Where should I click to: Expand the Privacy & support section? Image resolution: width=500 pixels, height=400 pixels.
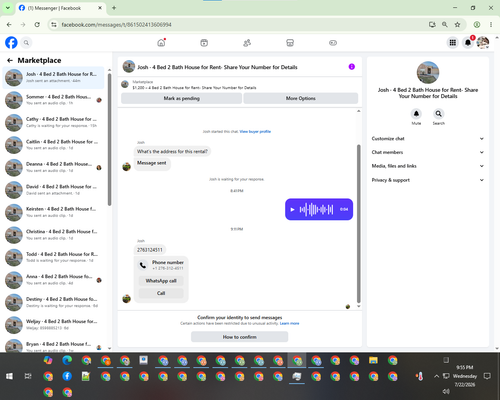[x=428, y=180]
